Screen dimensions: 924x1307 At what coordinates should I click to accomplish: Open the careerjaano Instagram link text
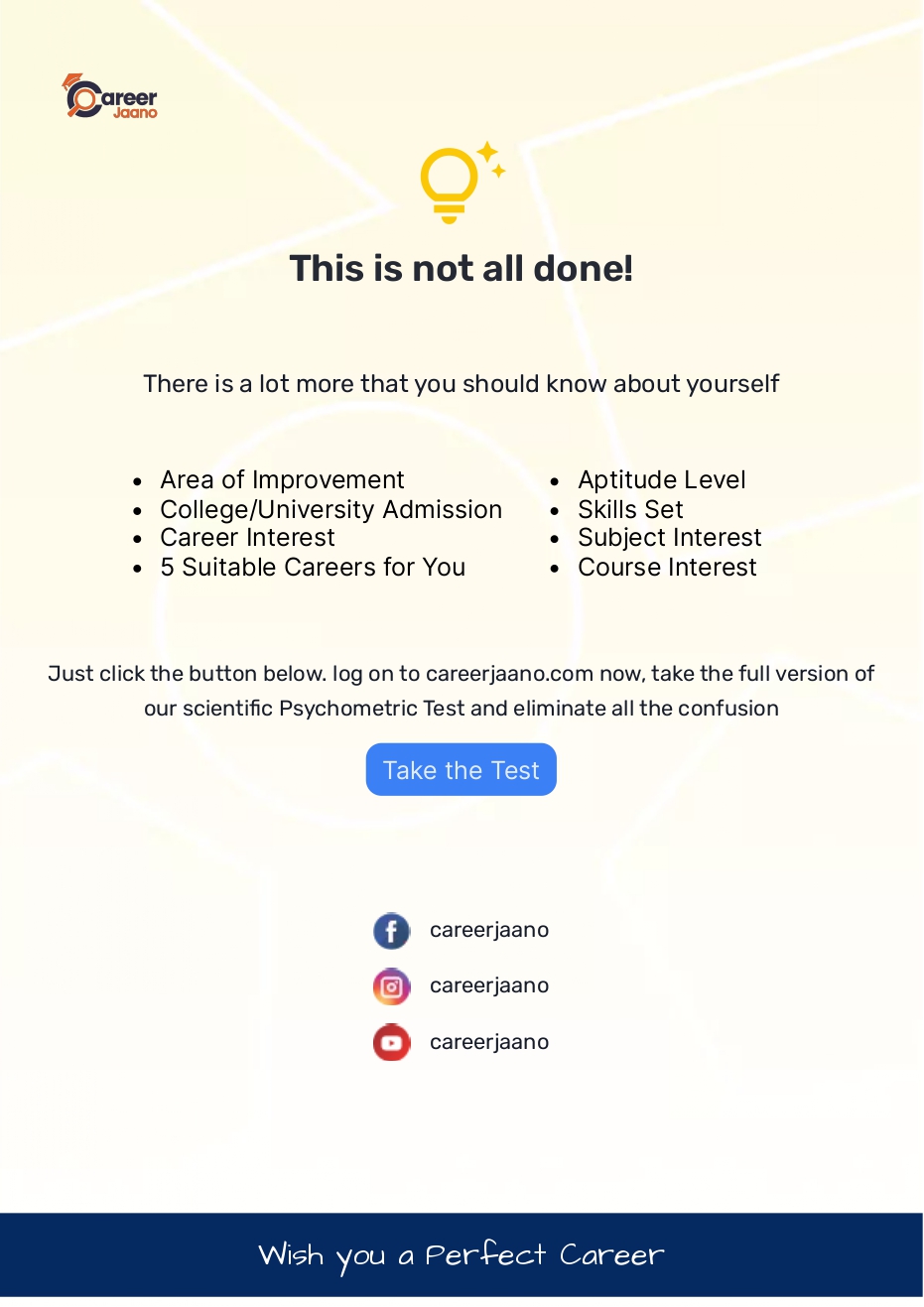[489, 985]
